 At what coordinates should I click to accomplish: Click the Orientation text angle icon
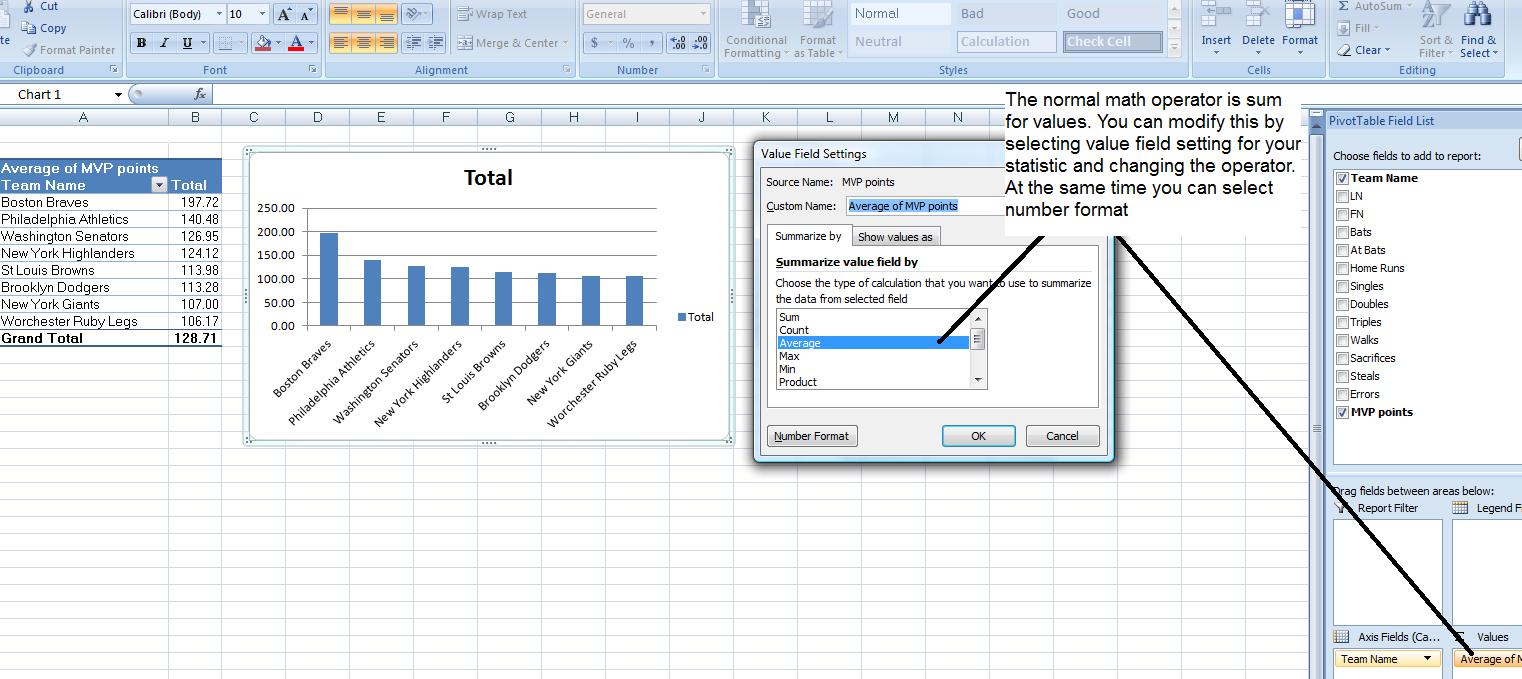coord(412,14)
